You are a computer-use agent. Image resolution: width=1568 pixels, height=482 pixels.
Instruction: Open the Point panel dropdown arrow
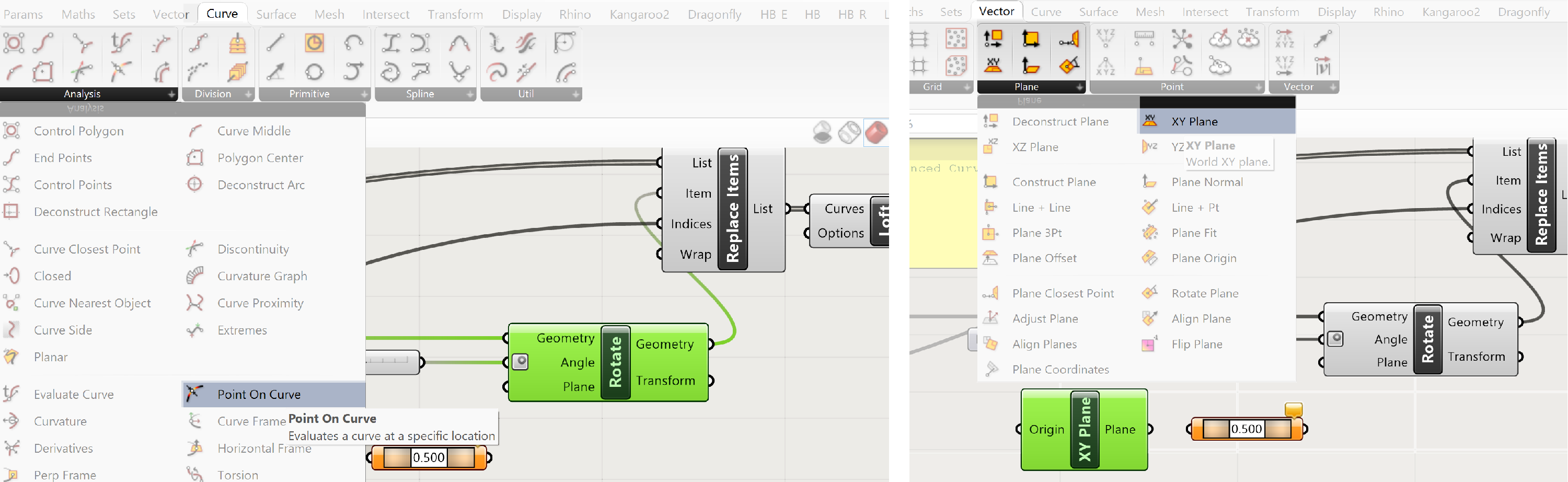[1258, 87]
